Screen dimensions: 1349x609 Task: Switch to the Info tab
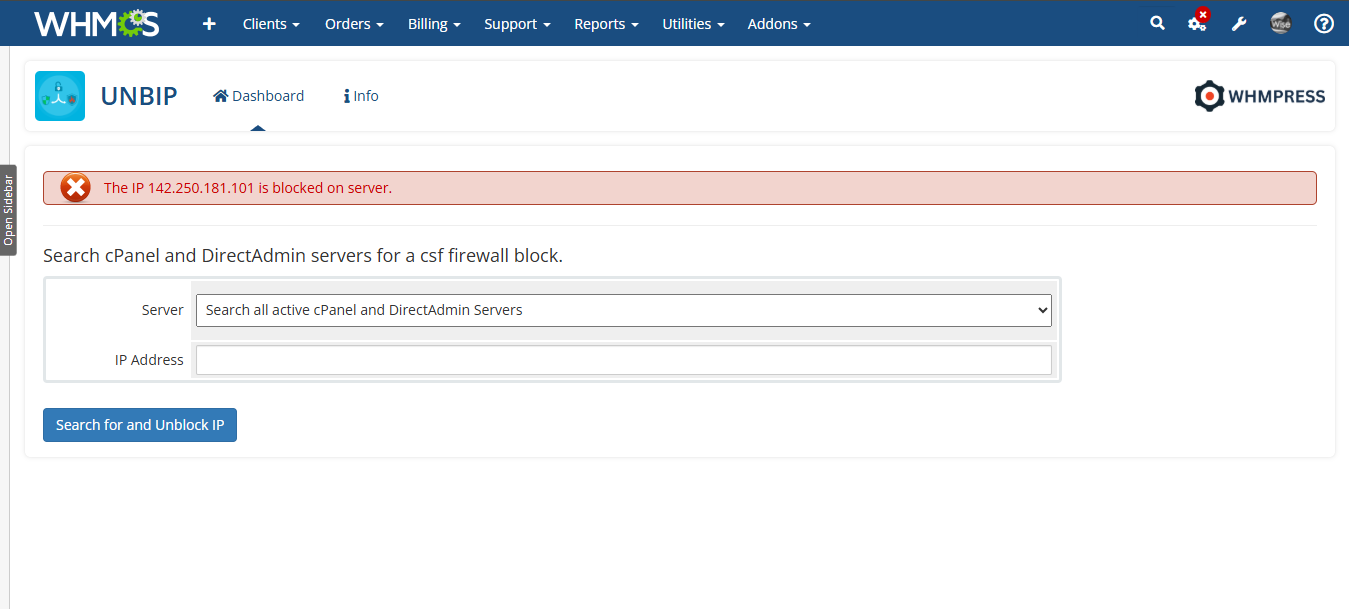click(x=361, y=96)
